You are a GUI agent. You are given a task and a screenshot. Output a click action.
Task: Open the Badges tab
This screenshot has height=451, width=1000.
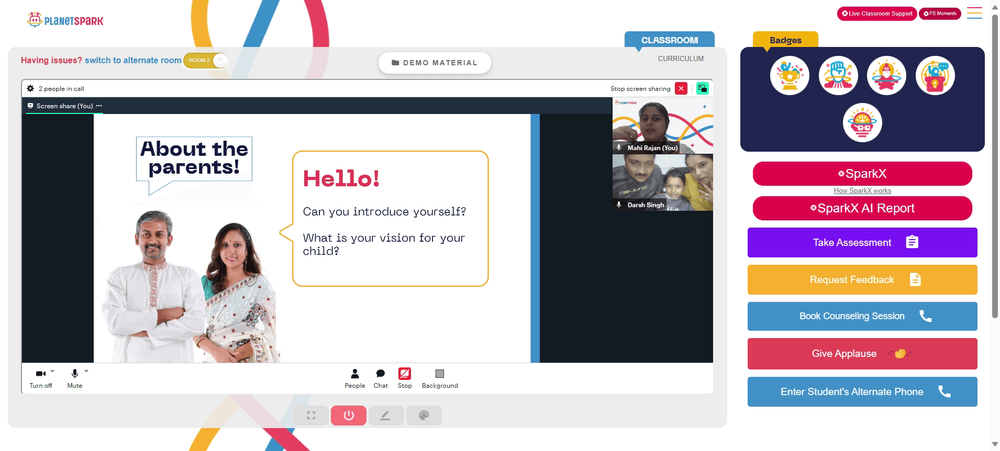[x=785, y=40]
